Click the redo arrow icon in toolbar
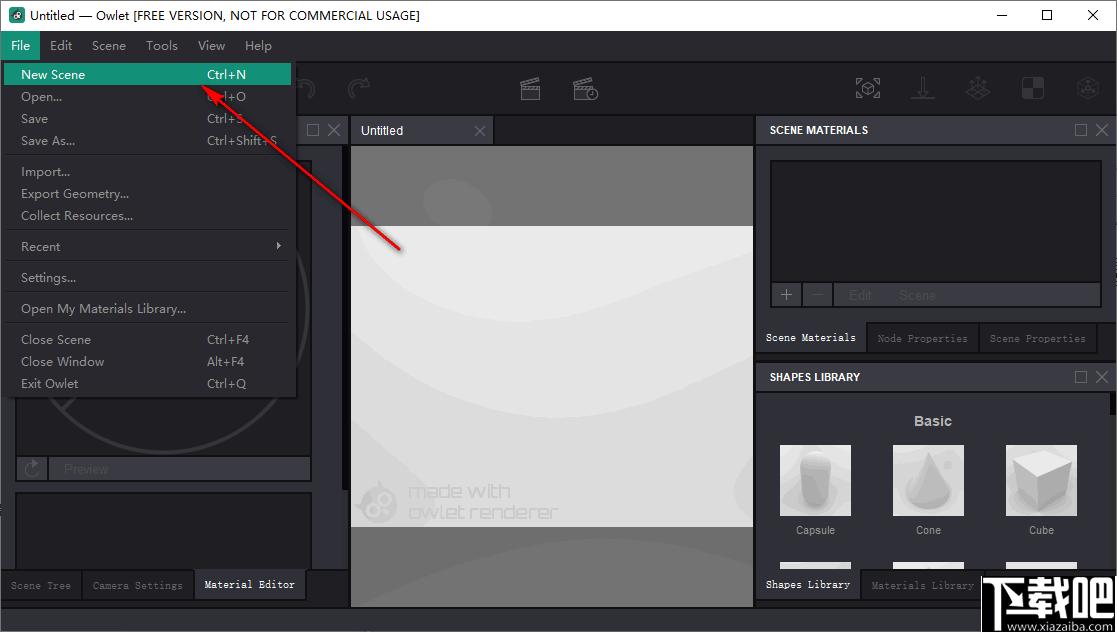Image resolution: width=1117 pixels, height=632 pixels. 358,89
